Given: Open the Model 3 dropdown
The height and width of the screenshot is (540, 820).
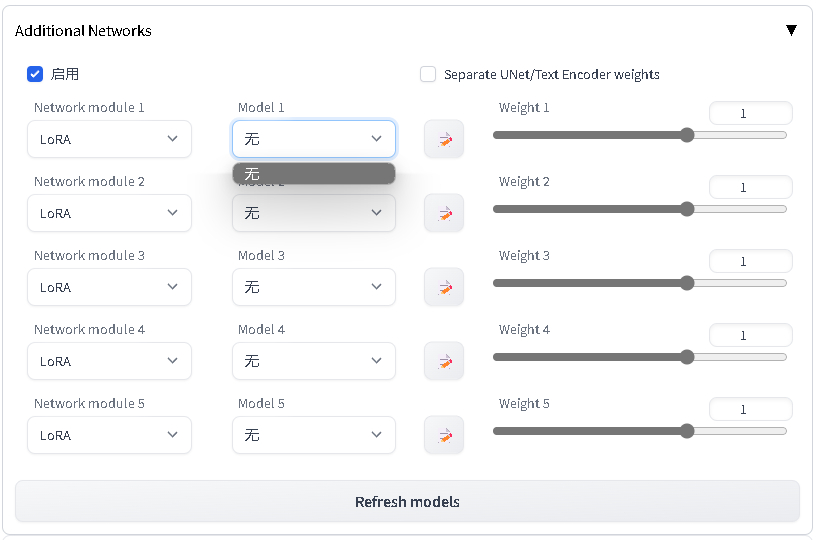Looking at the screenshot, I should click(314, 287).
